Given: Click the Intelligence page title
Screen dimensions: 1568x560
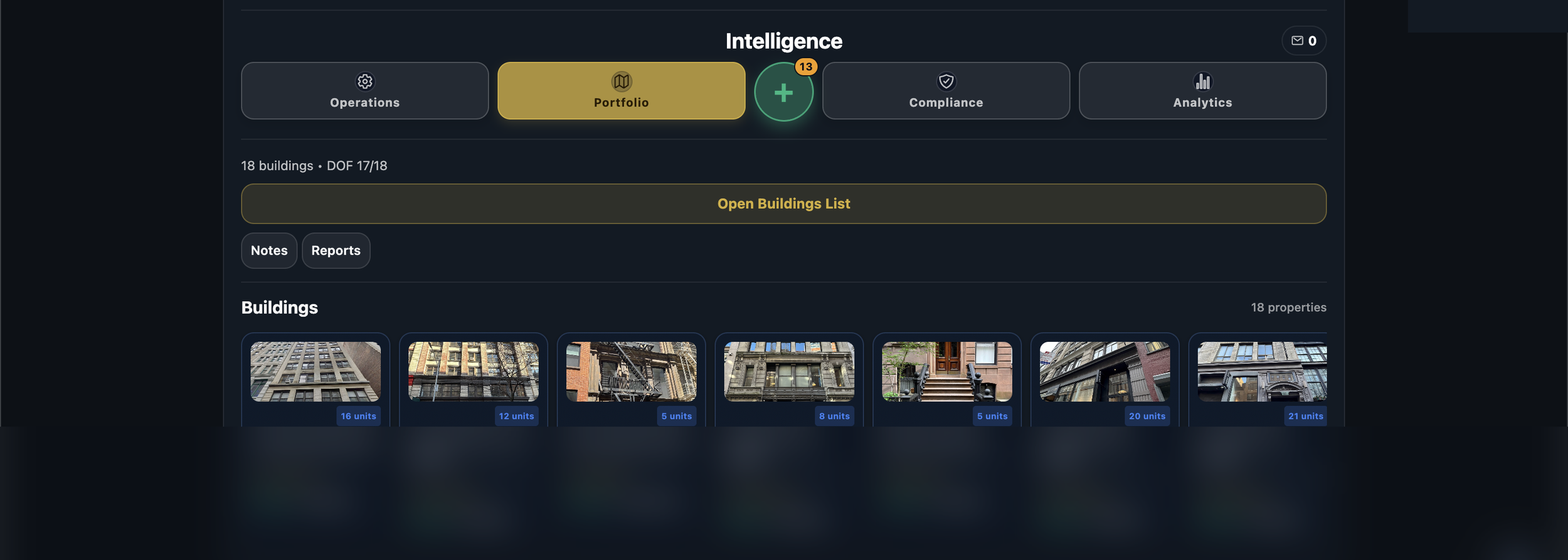Looking at the screenshot, I should coord(783,41).
